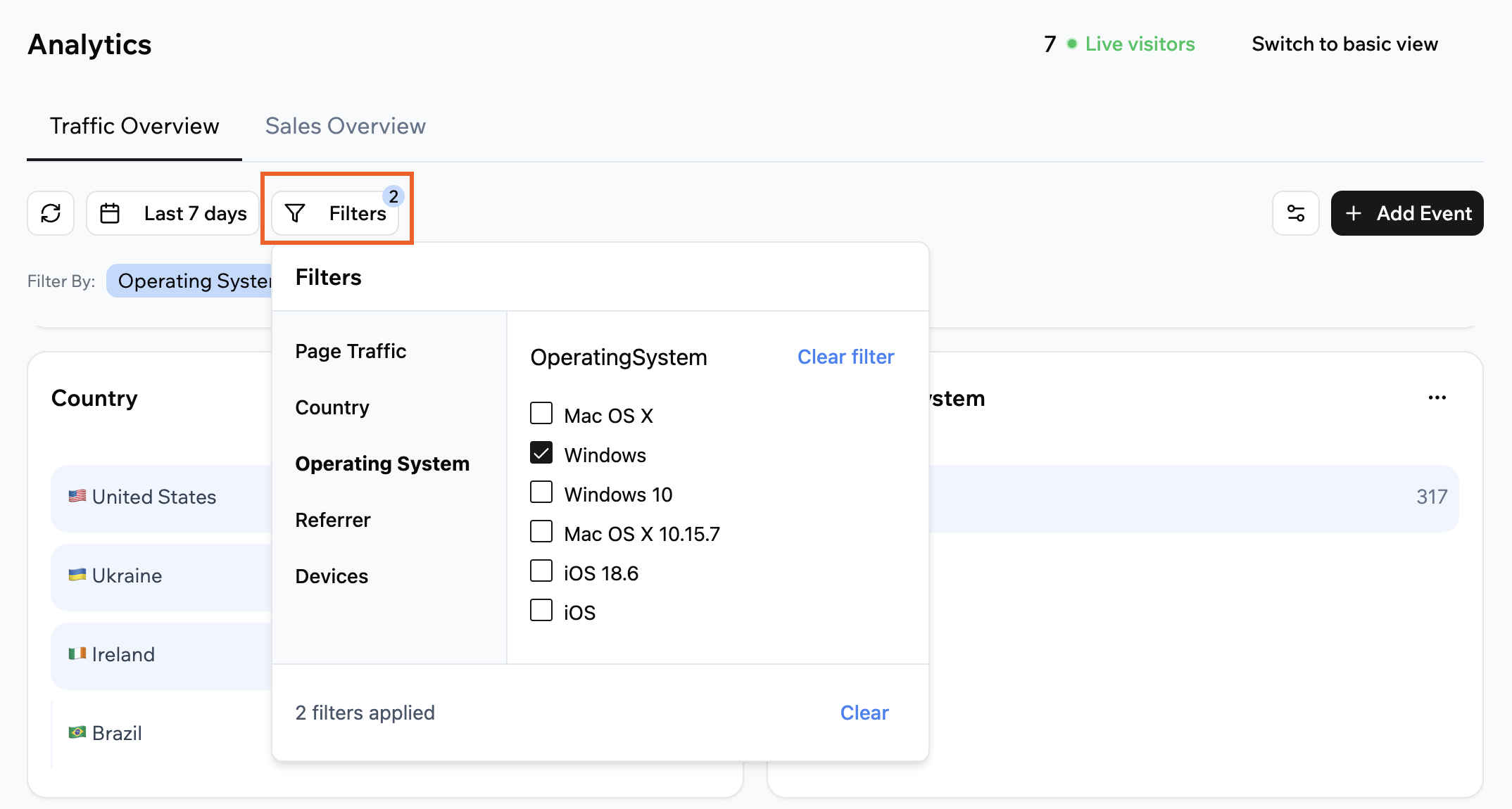Screen dimensions: 1512x809
Task: Open the ellipsis menu on Operating System card
Action: tap(1437, 397)
